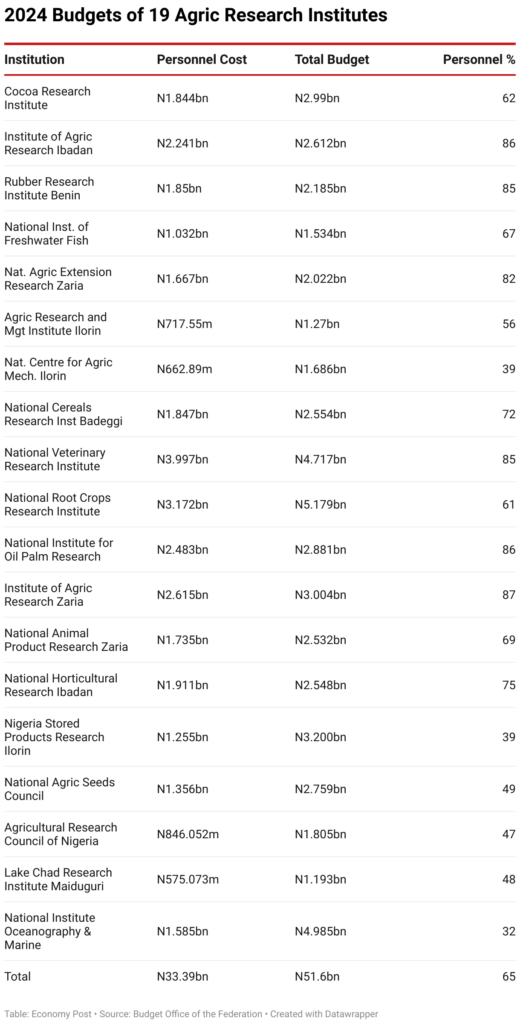Viewport: 520px width, 1024px height.
Task: Select the N717.55m personnel cost cell
Action: click(x=184, y=323)
